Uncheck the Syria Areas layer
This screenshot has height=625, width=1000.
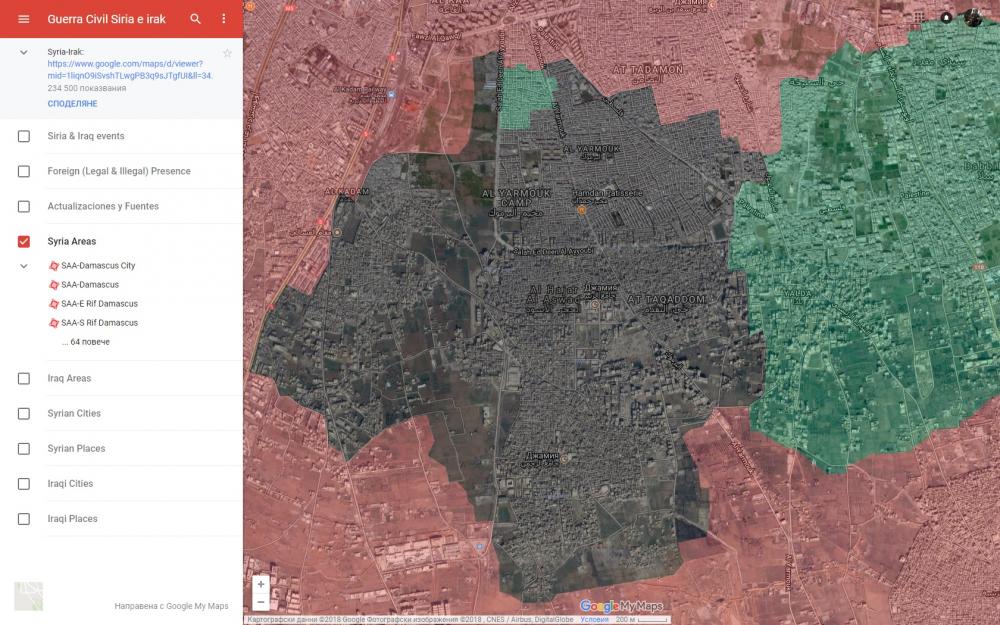24,241
